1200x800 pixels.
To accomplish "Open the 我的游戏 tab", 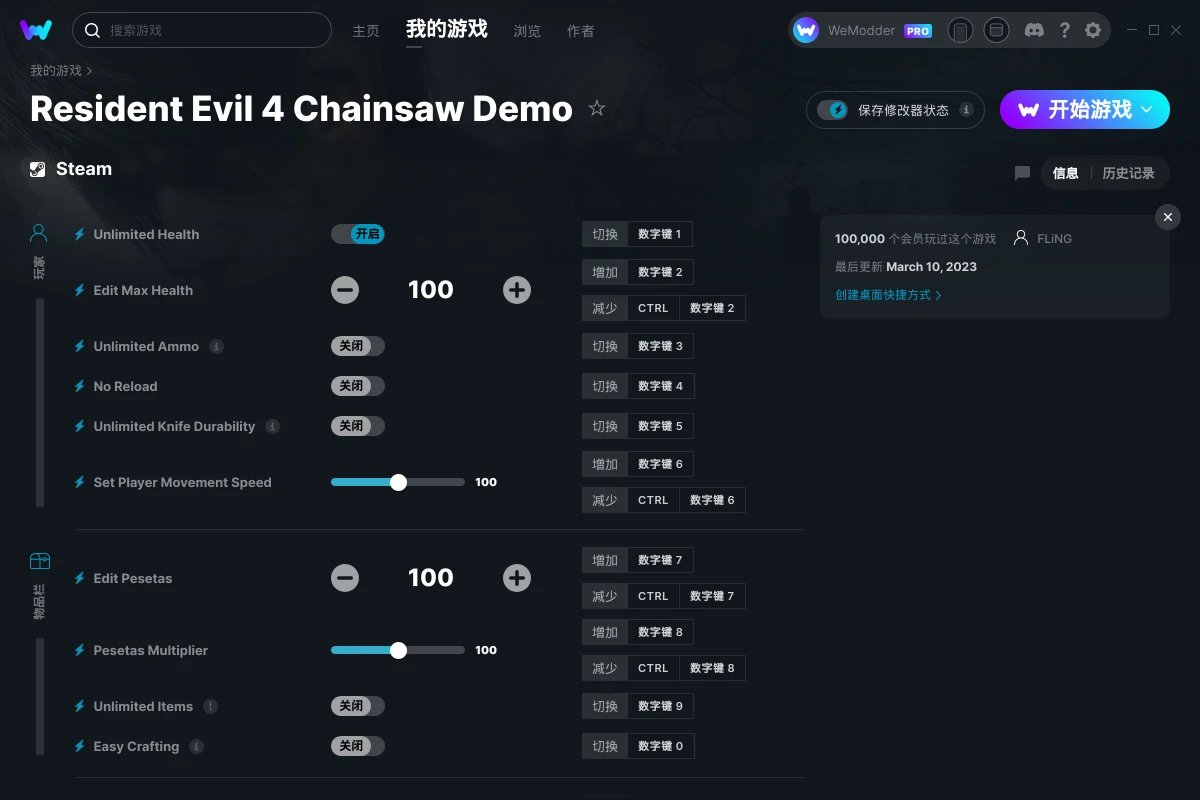I will (447, 30).
